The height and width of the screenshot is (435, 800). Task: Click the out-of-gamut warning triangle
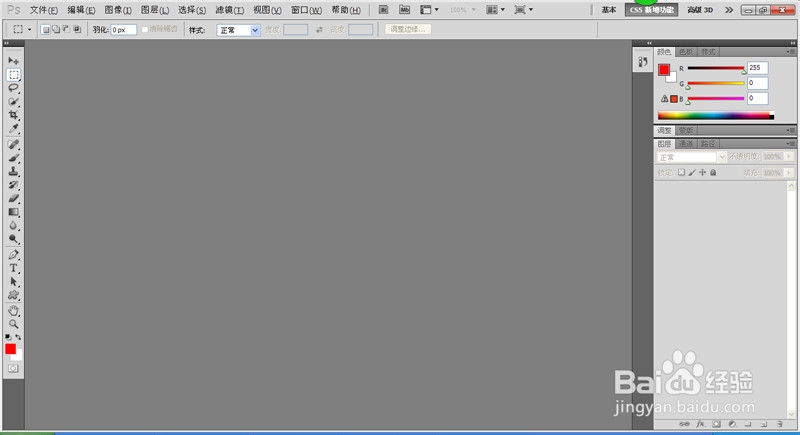(664, 98)
